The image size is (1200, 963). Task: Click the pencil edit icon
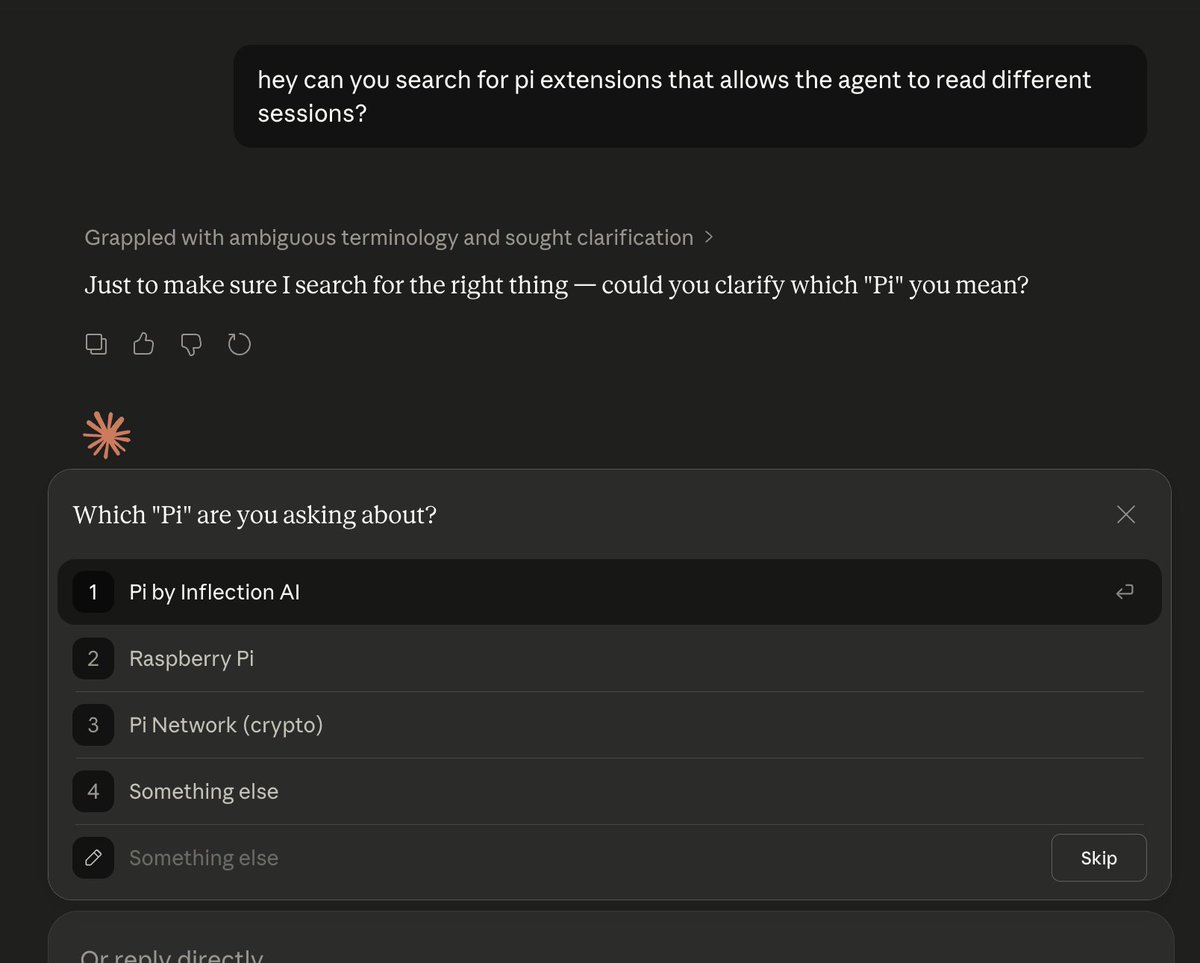coord(93,858)
